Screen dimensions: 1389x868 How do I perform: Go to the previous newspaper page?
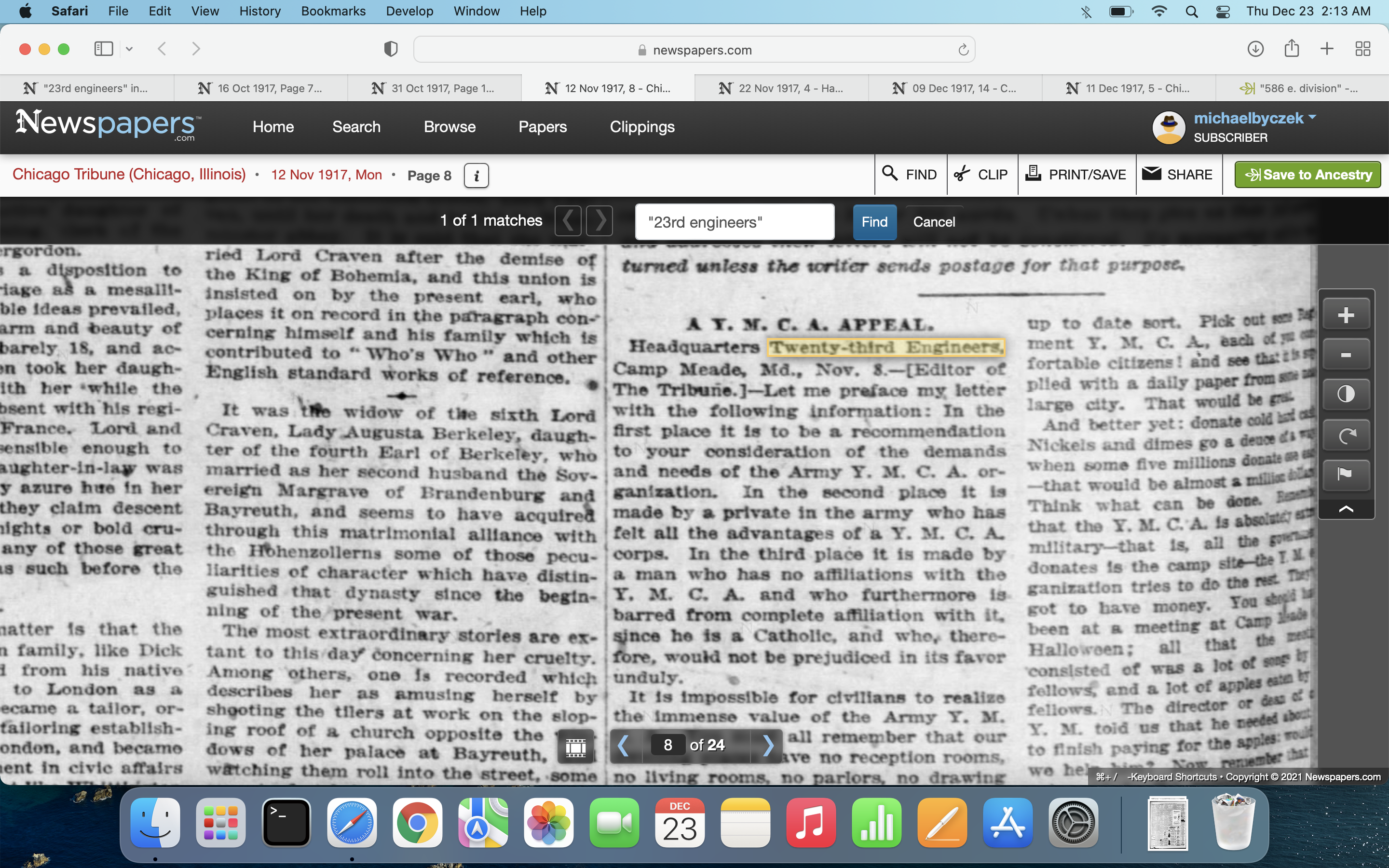click(x=623, y=746)
